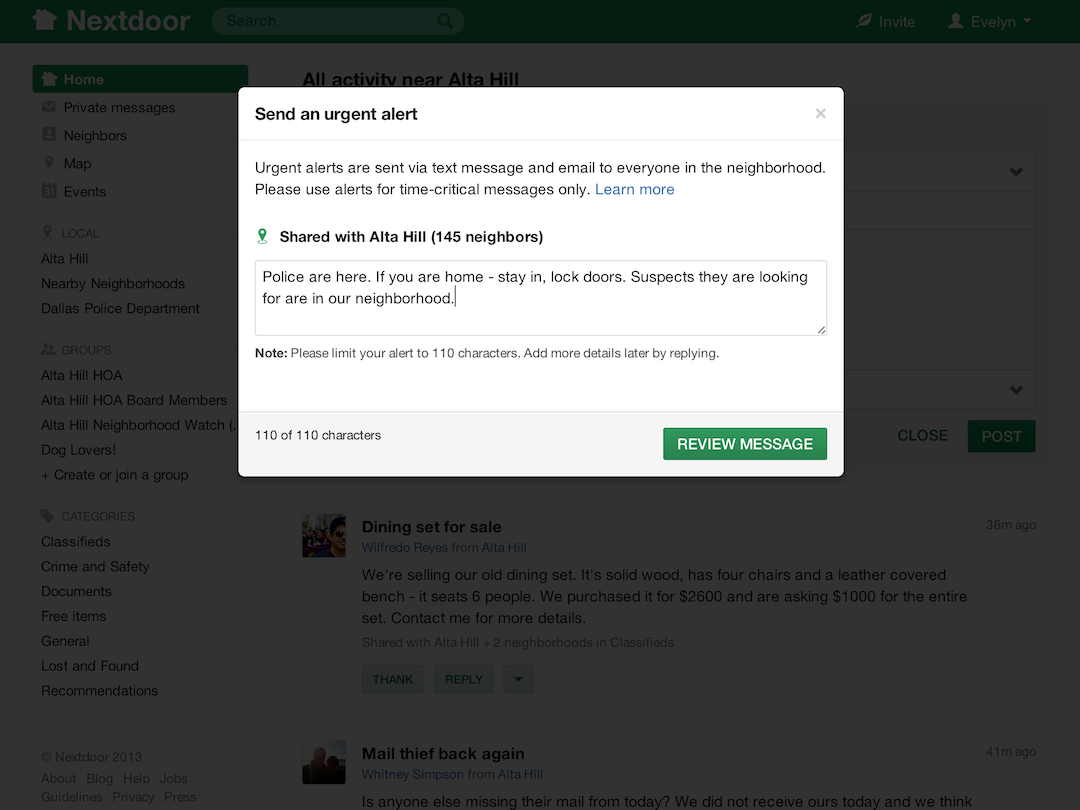Viewport: 1080px width, 810px height.
Task: Click the Map pin icon in sidebar
Action: coord(49,163)
